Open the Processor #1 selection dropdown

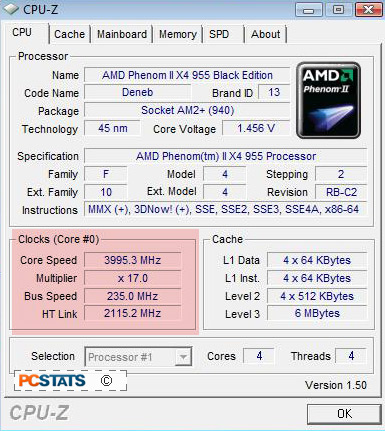[x=138, y=357]
